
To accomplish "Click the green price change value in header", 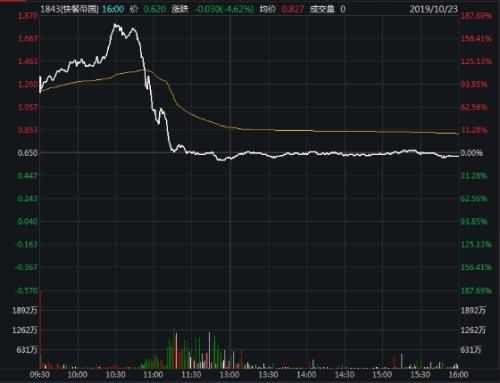I will pos(224,9).
